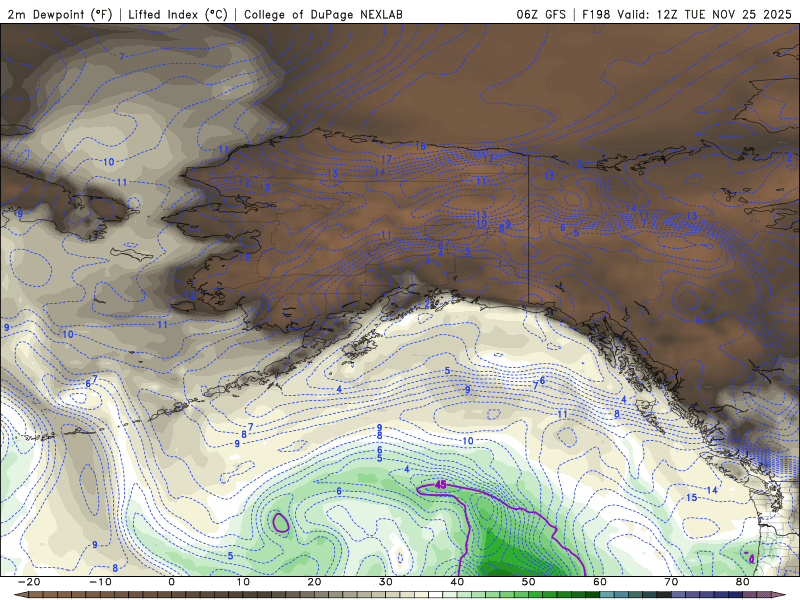Click the 'Valid: 12Z TUE NOV 25 2025' text
The height and width of the screenshot is (600, 800).
pyautogui.click(x=704, y=14)
